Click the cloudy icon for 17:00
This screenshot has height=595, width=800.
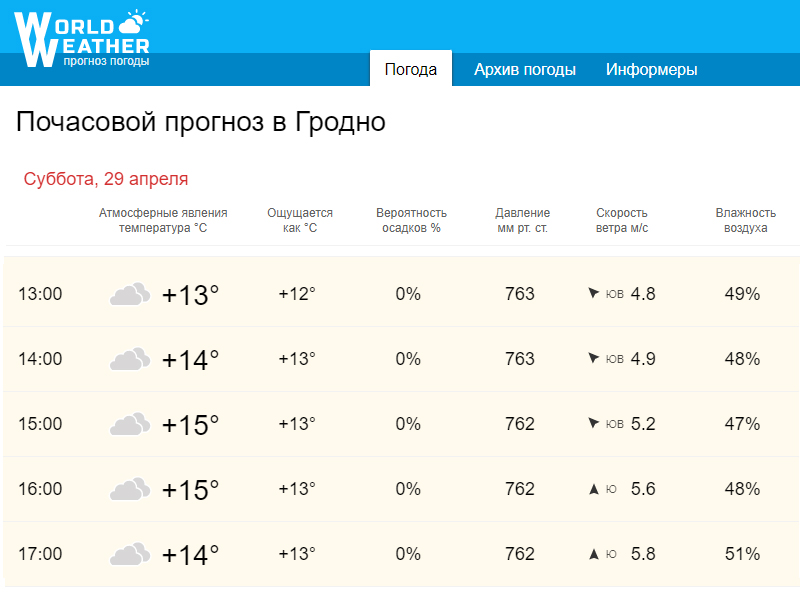tap(130, 555)
